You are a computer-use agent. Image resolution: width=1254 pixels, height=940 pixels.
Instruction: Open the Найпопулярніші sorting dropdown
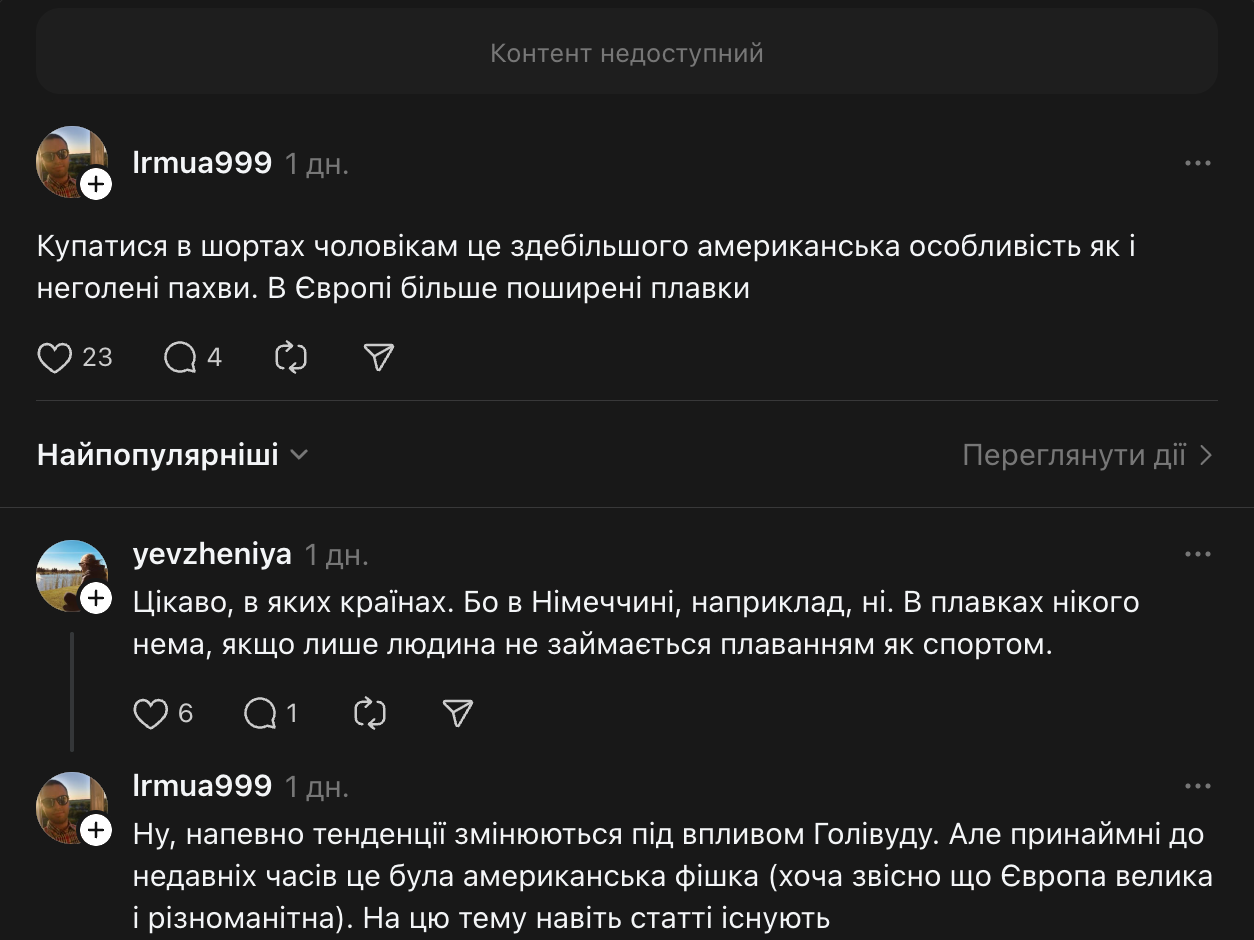coord(172,455)
